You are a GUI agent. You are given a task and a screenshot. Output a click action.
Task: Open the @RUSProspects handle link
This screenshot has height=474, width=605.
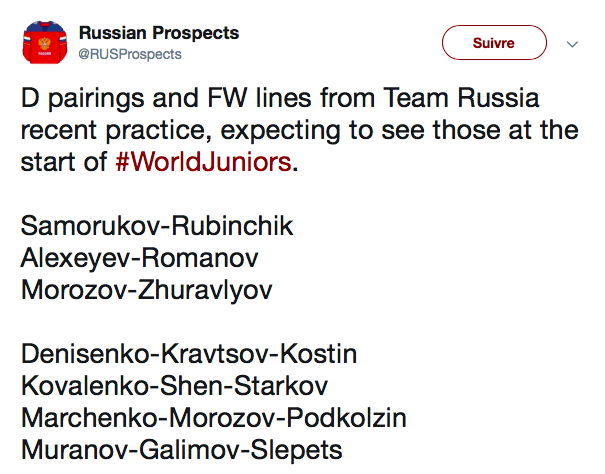pos(130,54)
